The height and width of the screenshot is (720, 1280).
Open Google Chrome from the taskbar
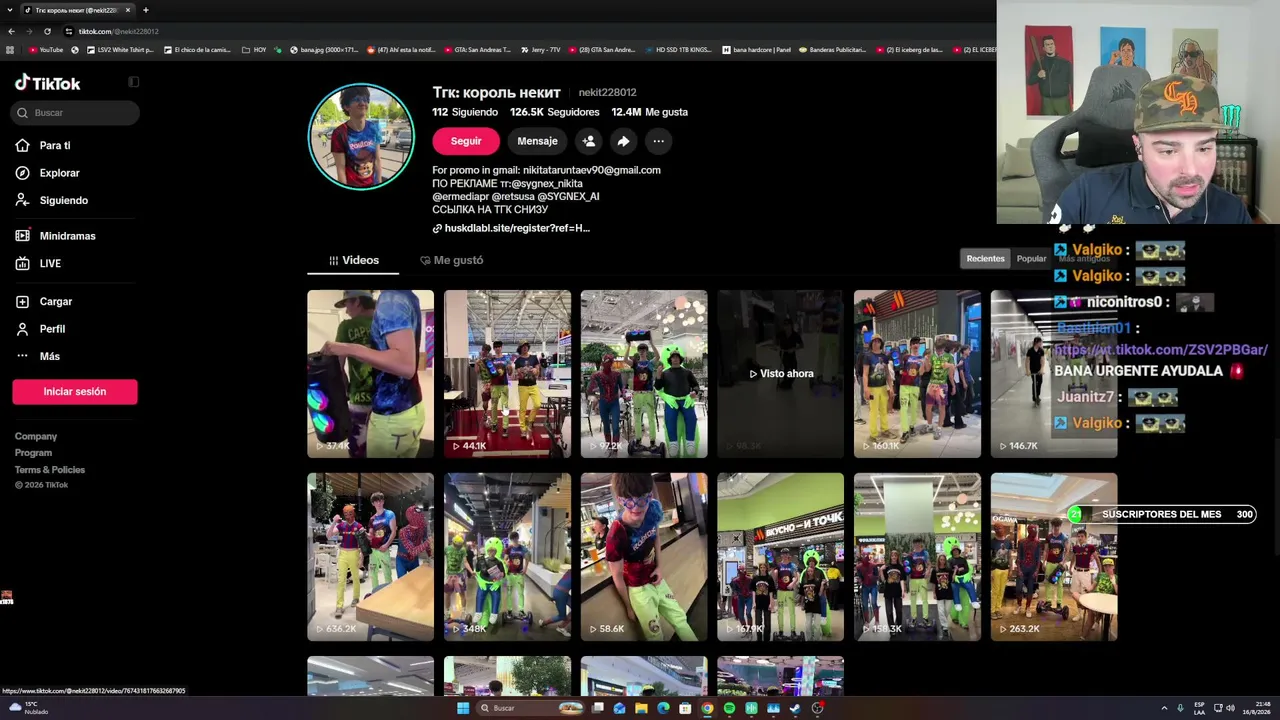707,708
